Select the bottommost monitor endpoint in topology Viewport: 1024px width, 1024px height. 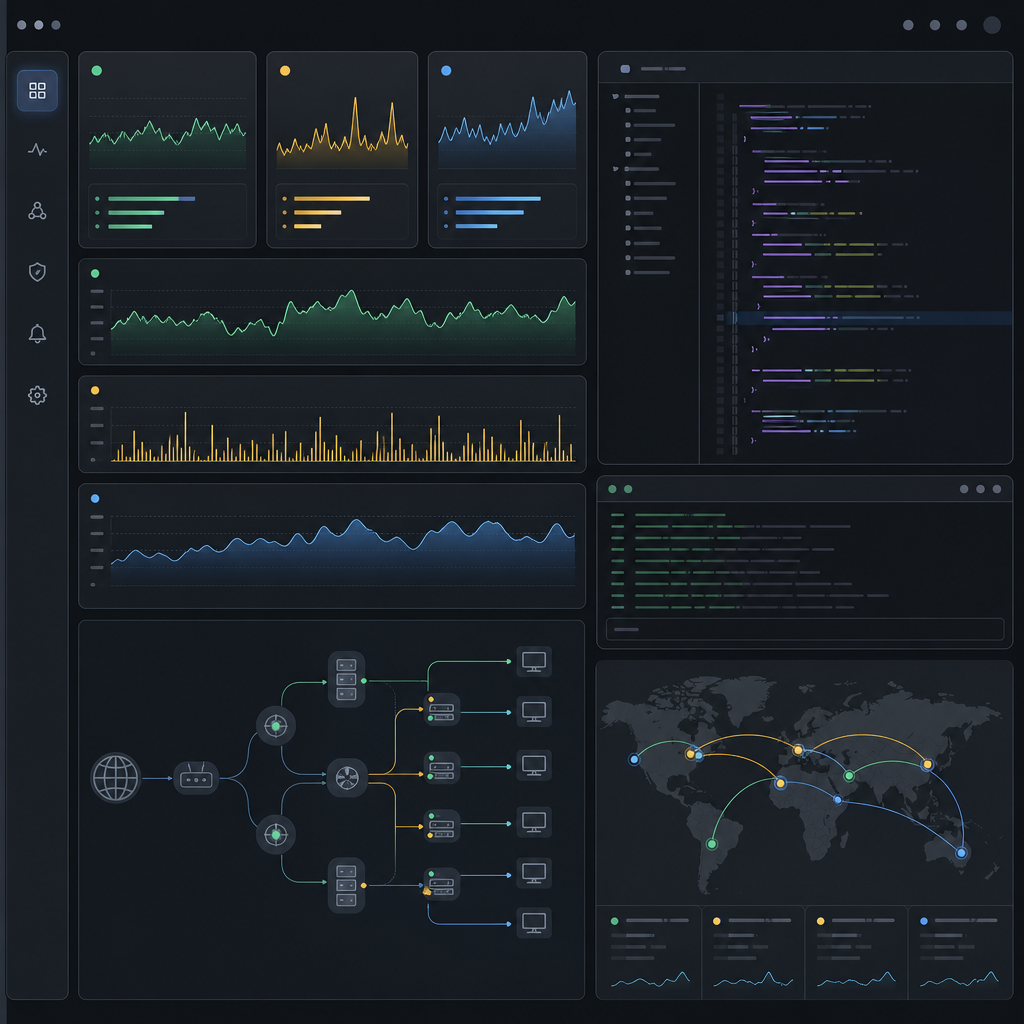click(534, 923)
